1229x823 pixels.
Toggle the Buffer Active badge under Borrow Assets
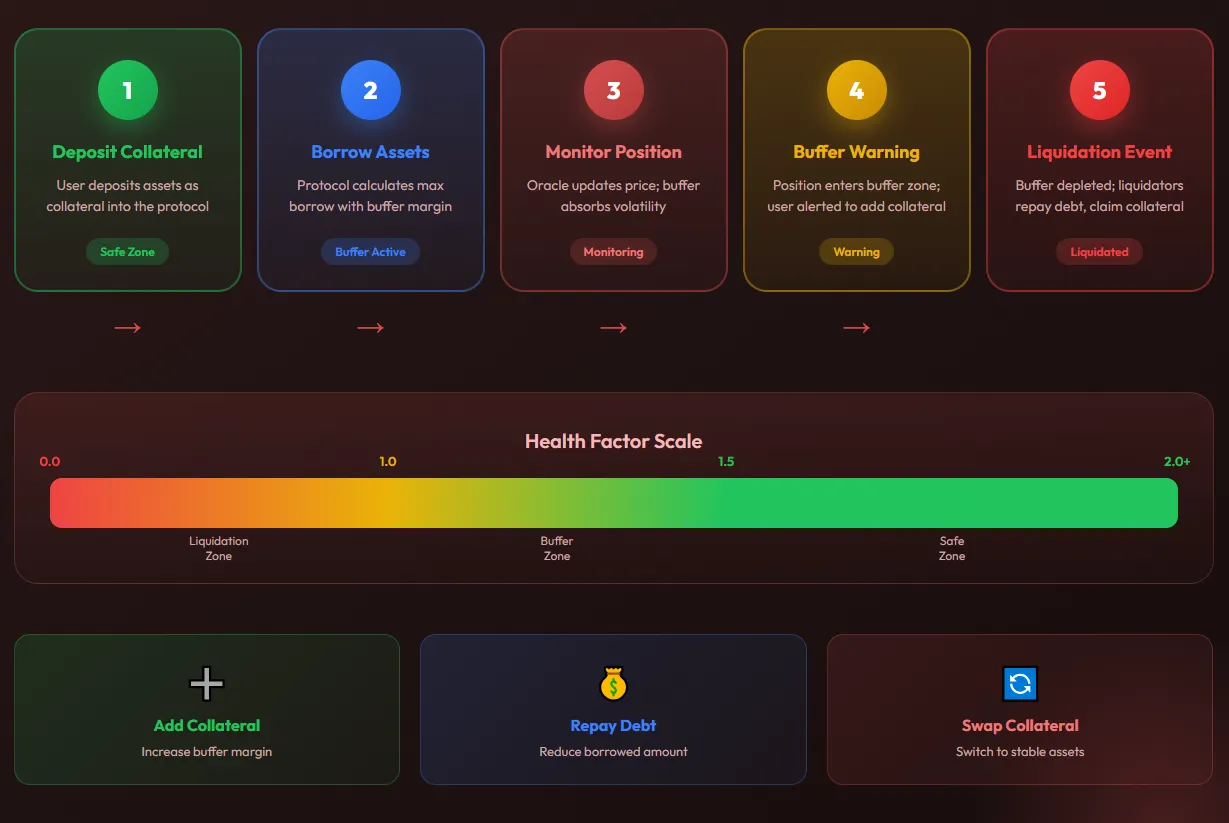(x=370, y=251)
